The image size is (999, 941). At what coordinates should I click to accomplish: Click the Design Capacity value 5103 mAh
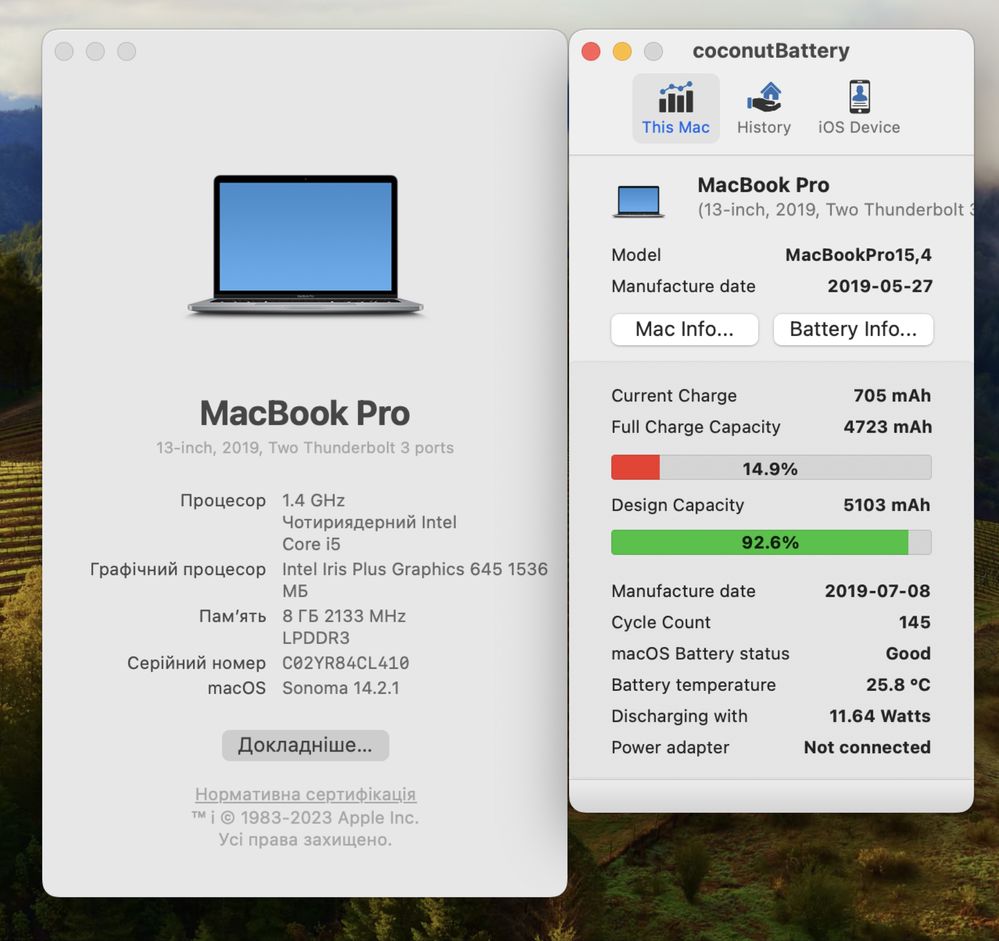[x=887, y=505]
